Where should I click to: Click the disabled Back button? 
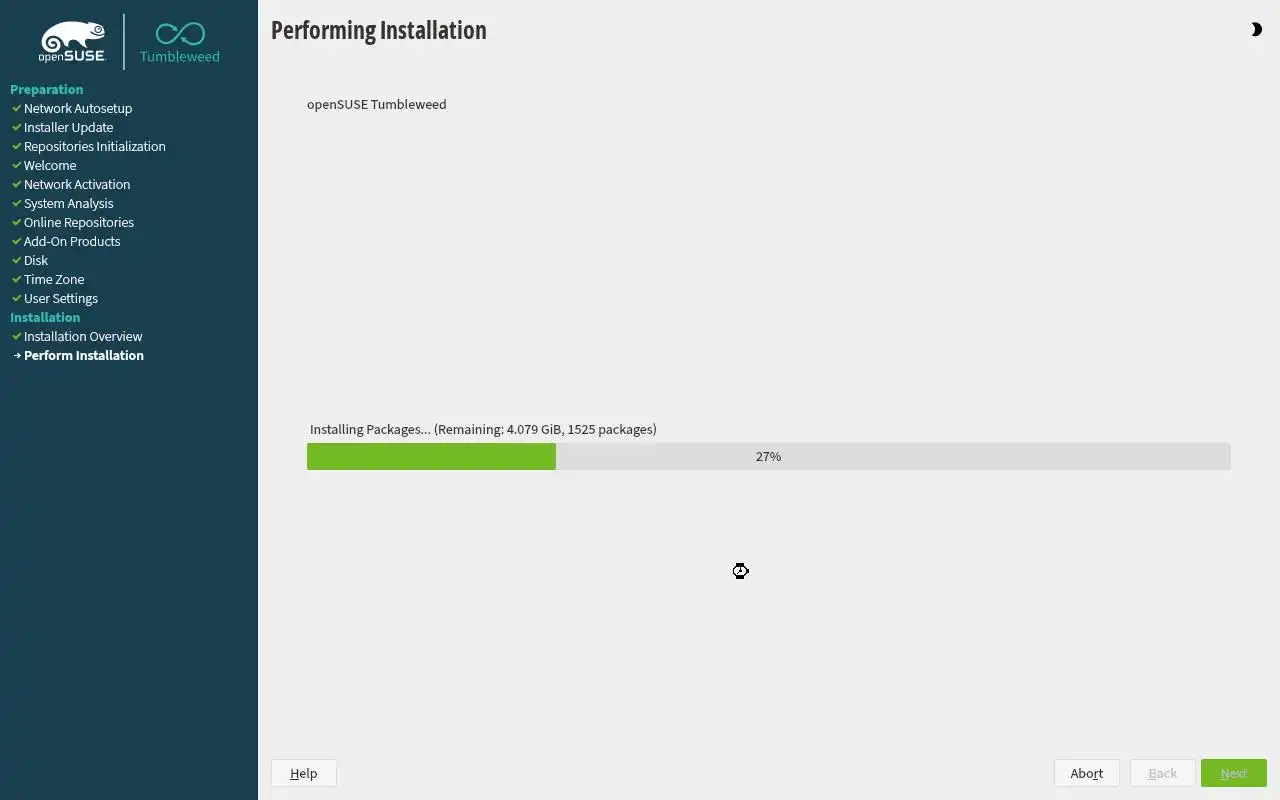1162,773
